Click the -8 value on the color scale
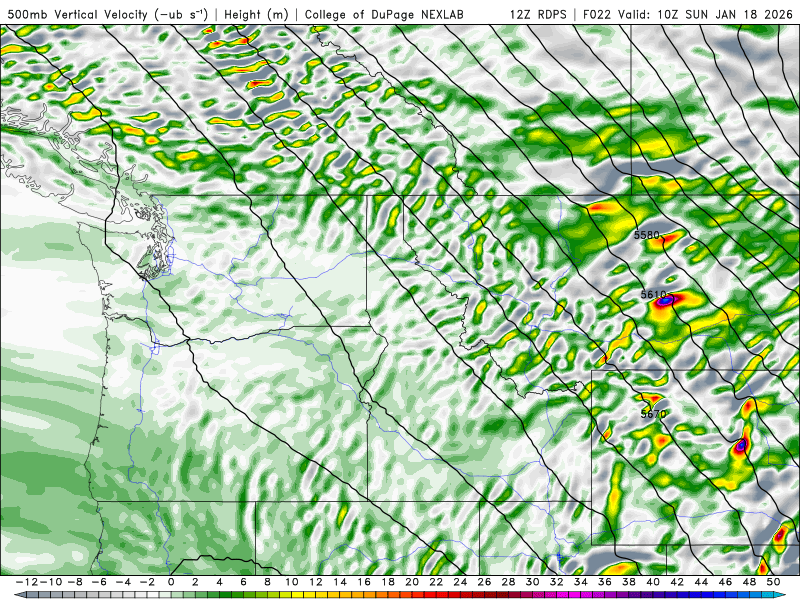Viewport: 800px width, 600px height. coord(75,582)
